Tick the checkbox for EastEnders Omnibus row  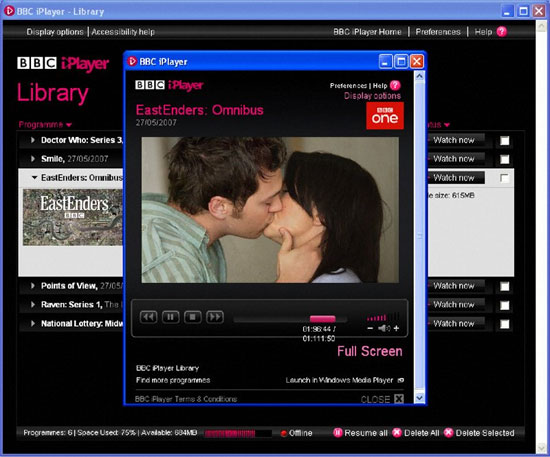[504, 178]
